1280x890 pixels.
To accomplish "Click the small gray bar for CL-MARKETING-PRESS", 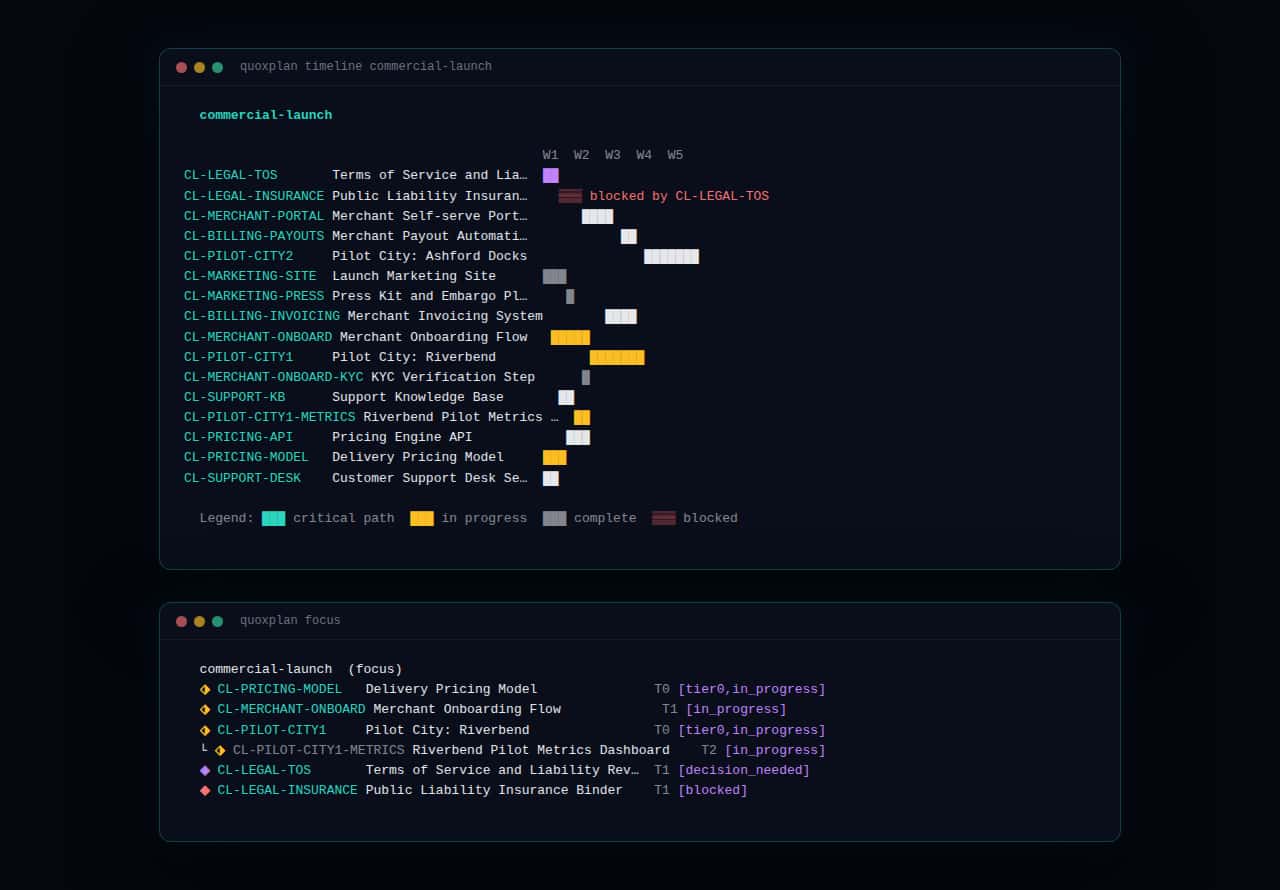I will 570,296.
